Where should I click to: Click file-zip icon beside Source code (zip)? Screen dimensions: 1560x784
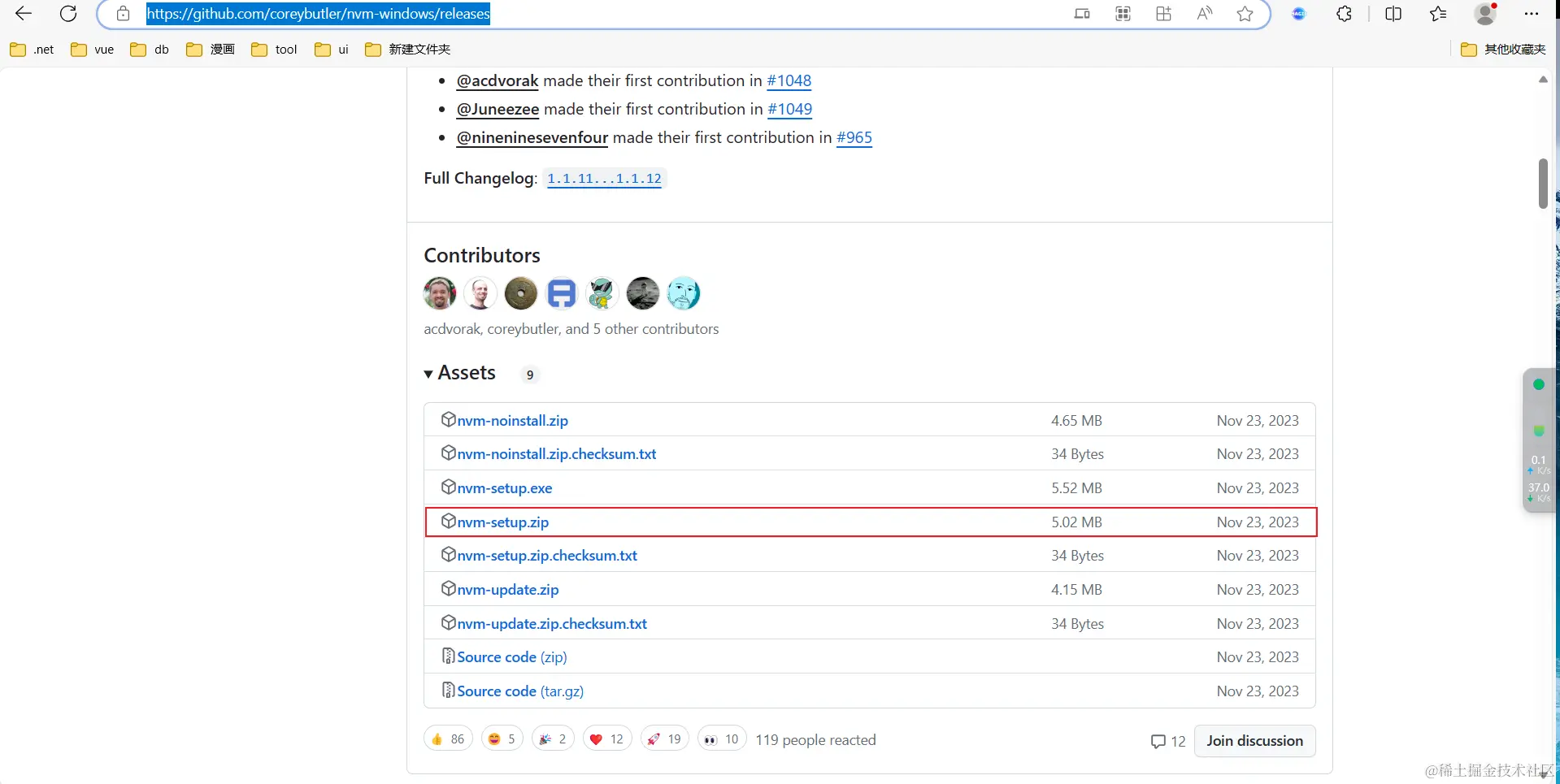point(448,656)
